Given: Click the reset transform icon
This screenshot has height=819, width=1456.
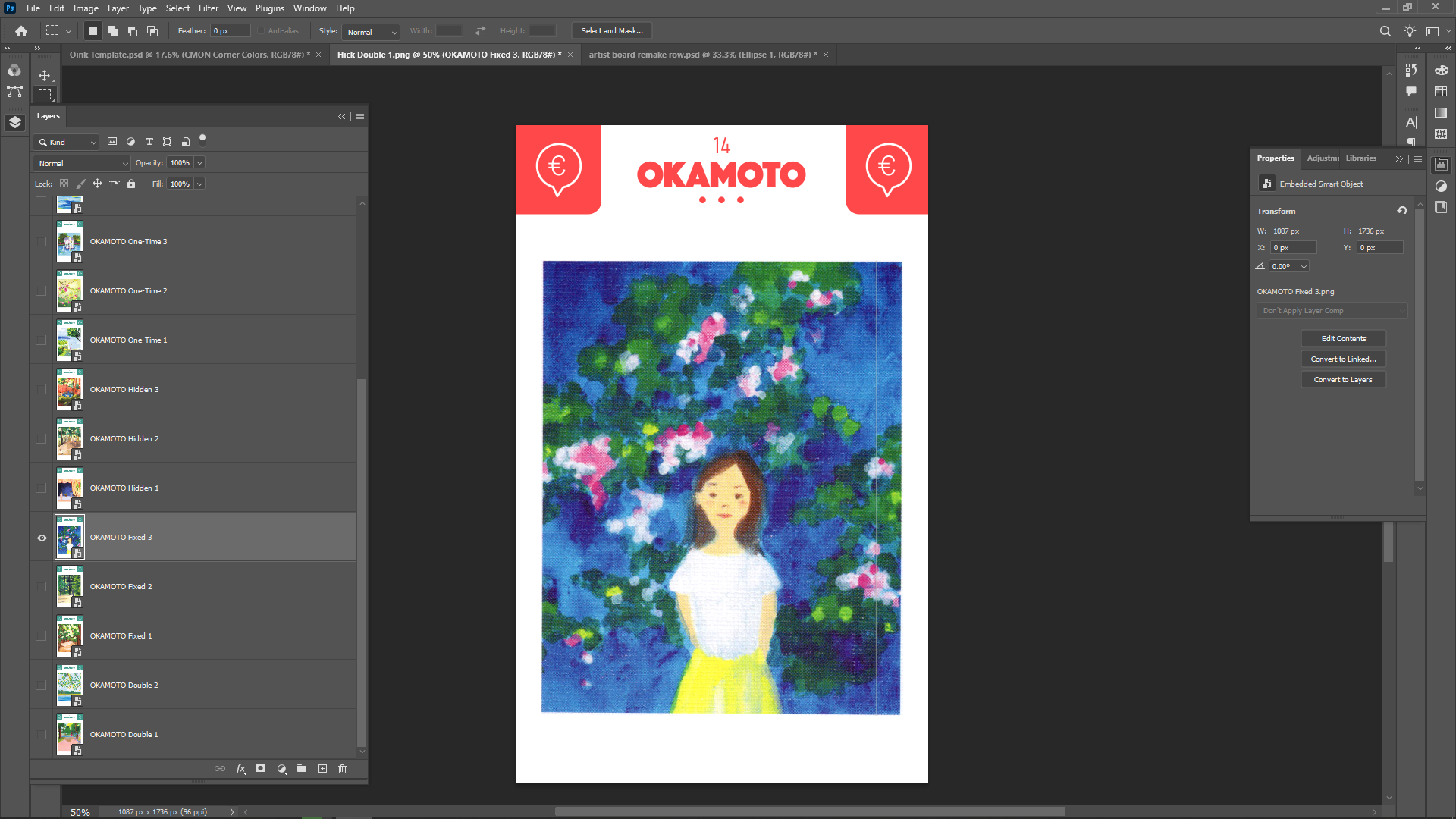Looking at the screenshot, I should [1402, 211].
